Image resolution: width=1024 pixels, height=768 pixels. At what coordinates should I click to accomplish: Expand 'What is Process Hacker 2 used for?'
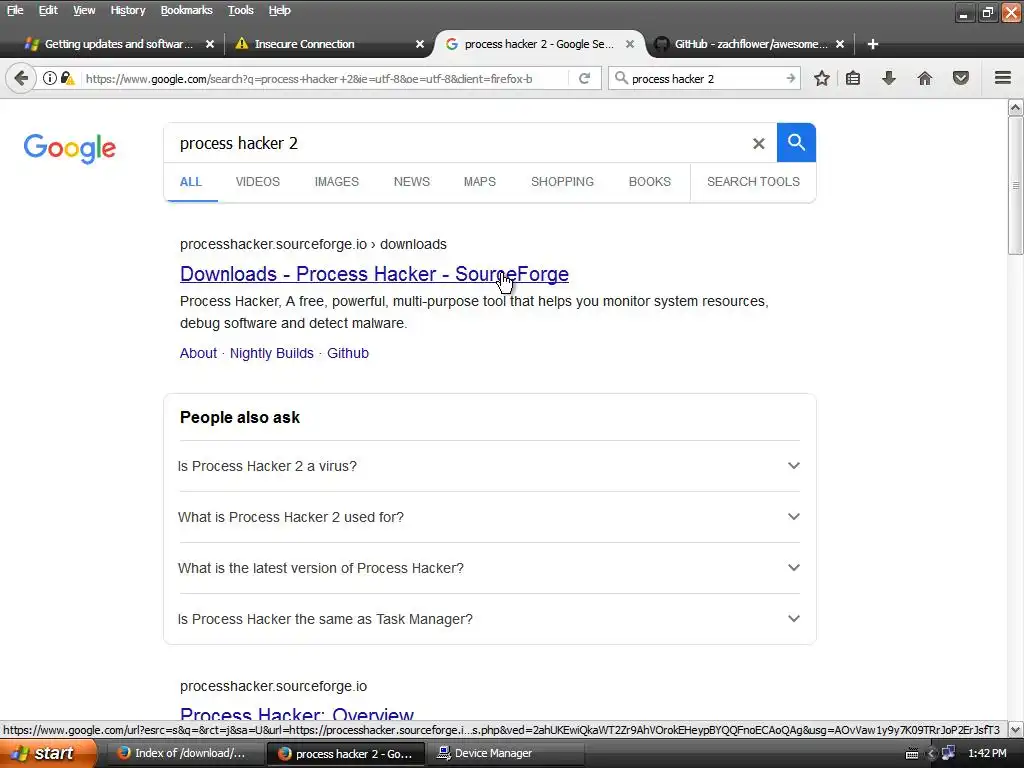click(488, 517)
